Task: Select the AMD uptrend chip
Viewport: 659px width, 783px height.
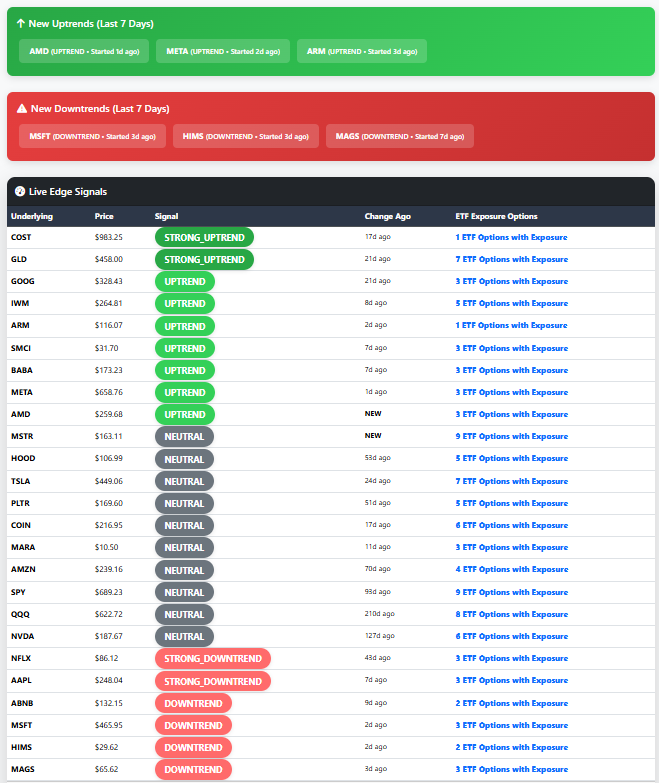Action: [x=84, y=51]
